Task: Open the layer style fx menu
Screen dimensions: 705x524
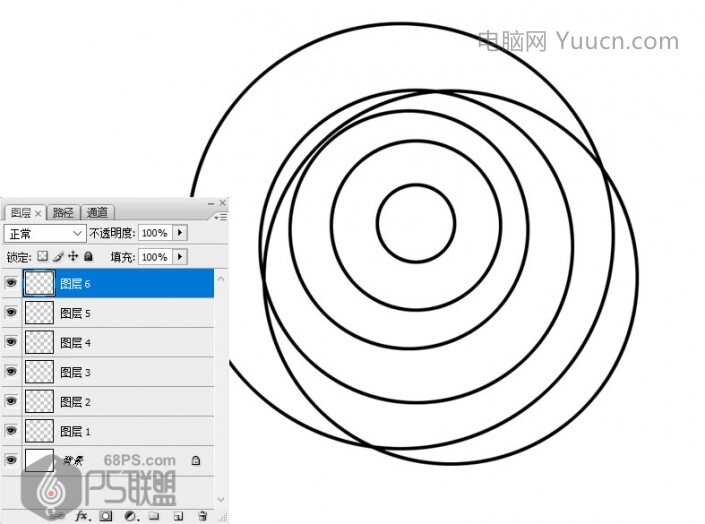Action: click(x=82, y=515)
